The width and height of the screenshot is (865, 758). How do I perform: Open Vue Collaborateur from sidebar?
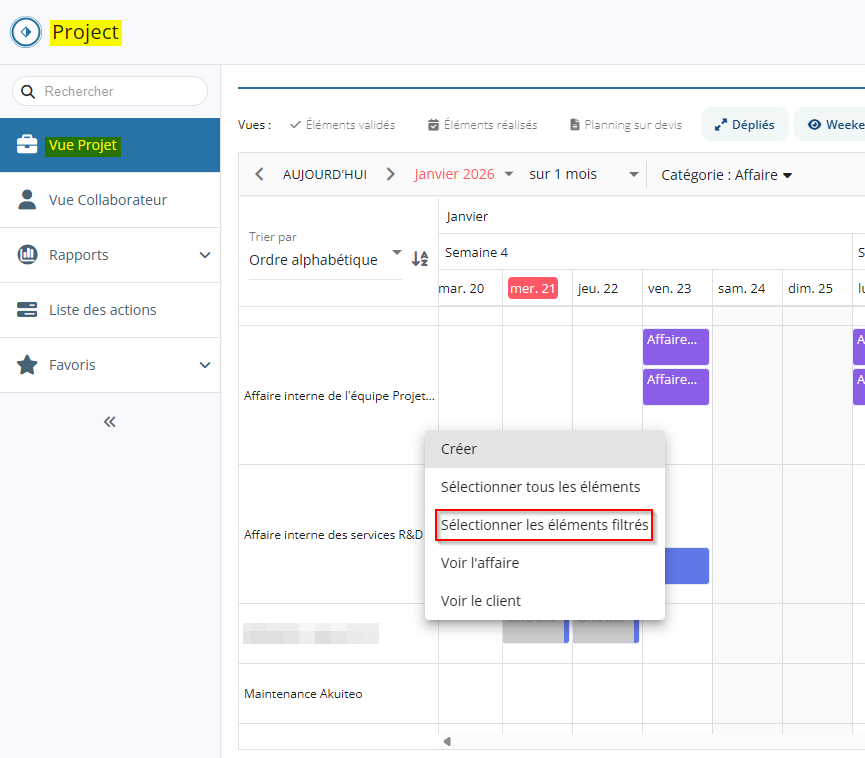point(108,200)
